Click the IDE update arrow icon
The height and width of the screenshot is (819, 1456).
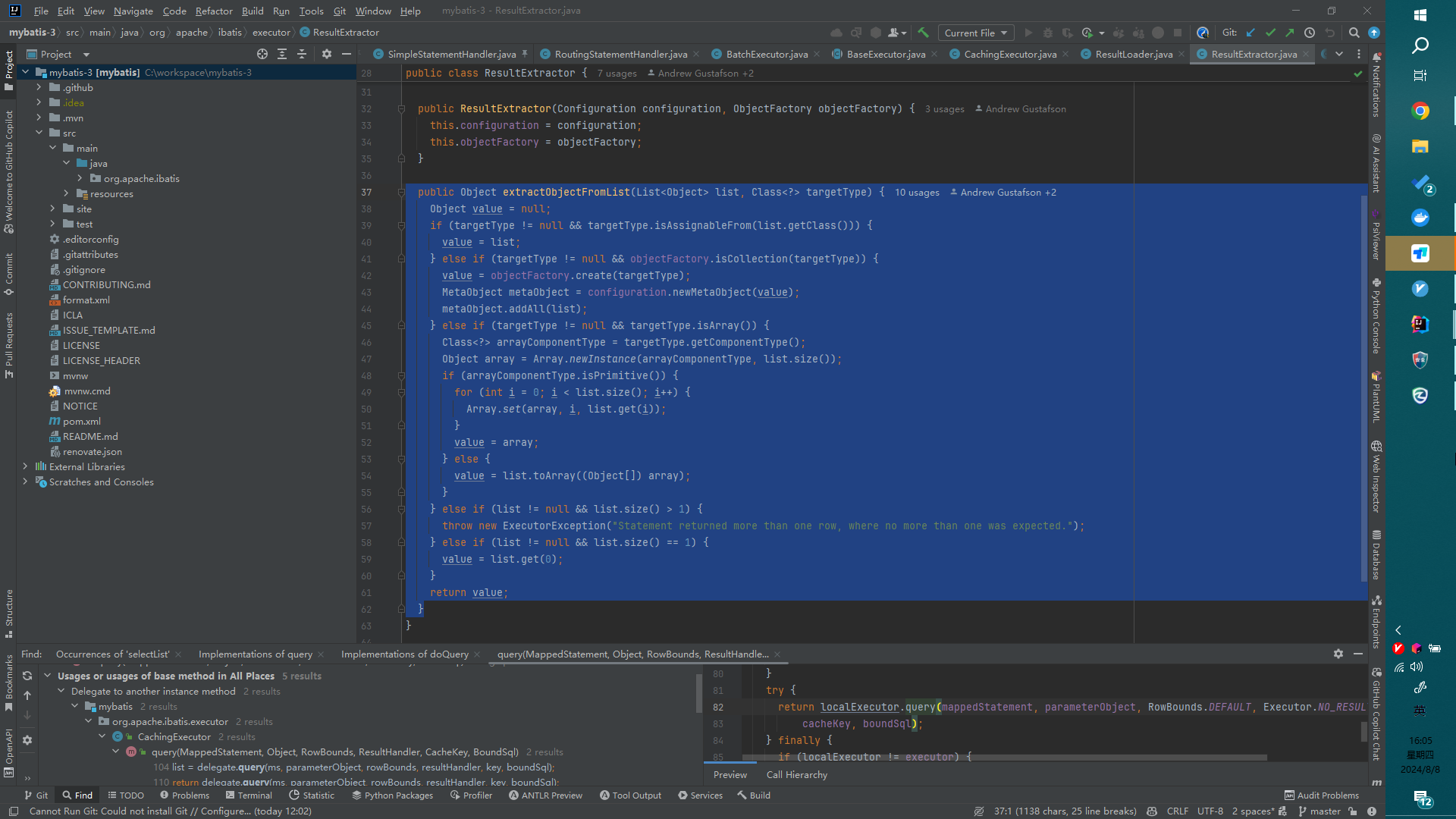coord(1374,33)
